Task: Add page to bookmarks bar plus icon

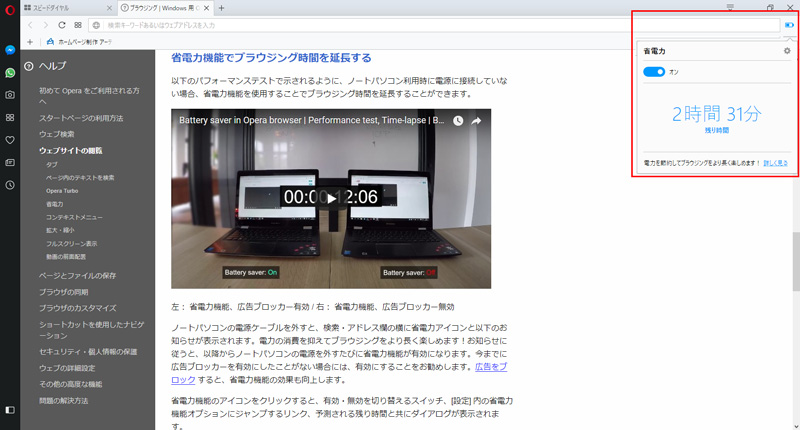Action: [30, 42]
